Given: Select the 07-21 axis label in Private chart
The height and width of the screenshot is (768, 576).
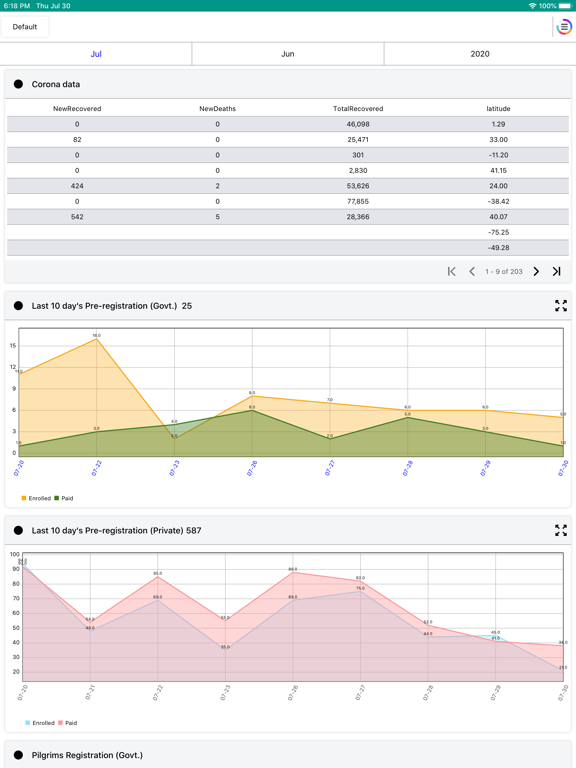Looking at the screenshot, I should (90, 693).
